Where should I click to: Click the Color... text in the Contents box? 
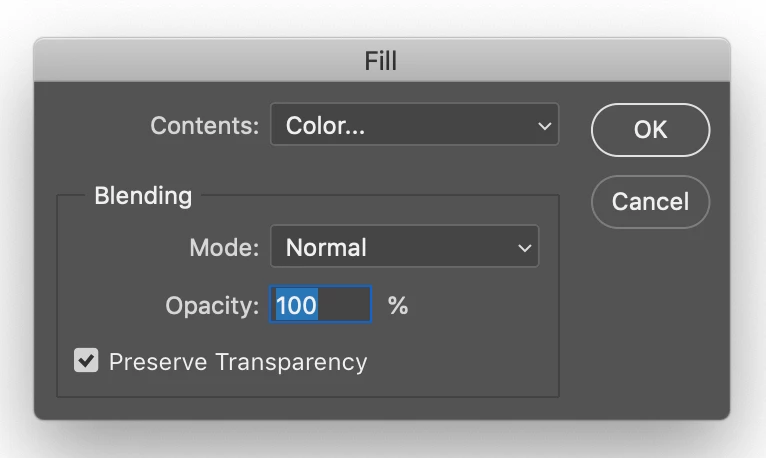[x=325, y=126]
